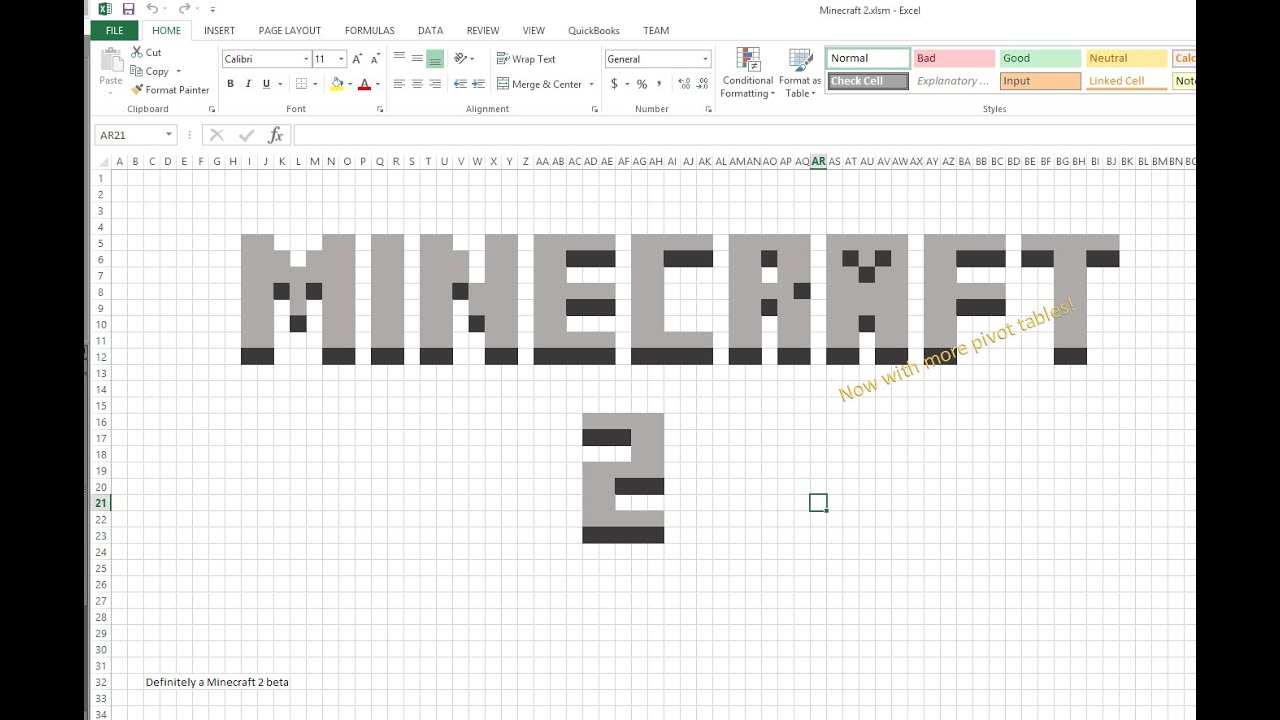Apply the Linked Cell style
The height and width of the screenshot is (720, 1280).
point(1126,81)
